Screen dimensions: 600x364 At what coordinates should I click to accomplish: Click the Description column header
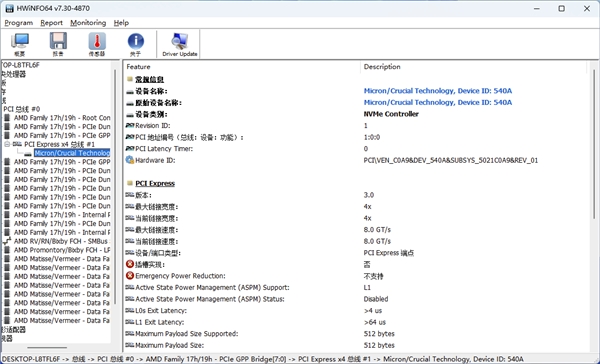(x=473, y=67)
